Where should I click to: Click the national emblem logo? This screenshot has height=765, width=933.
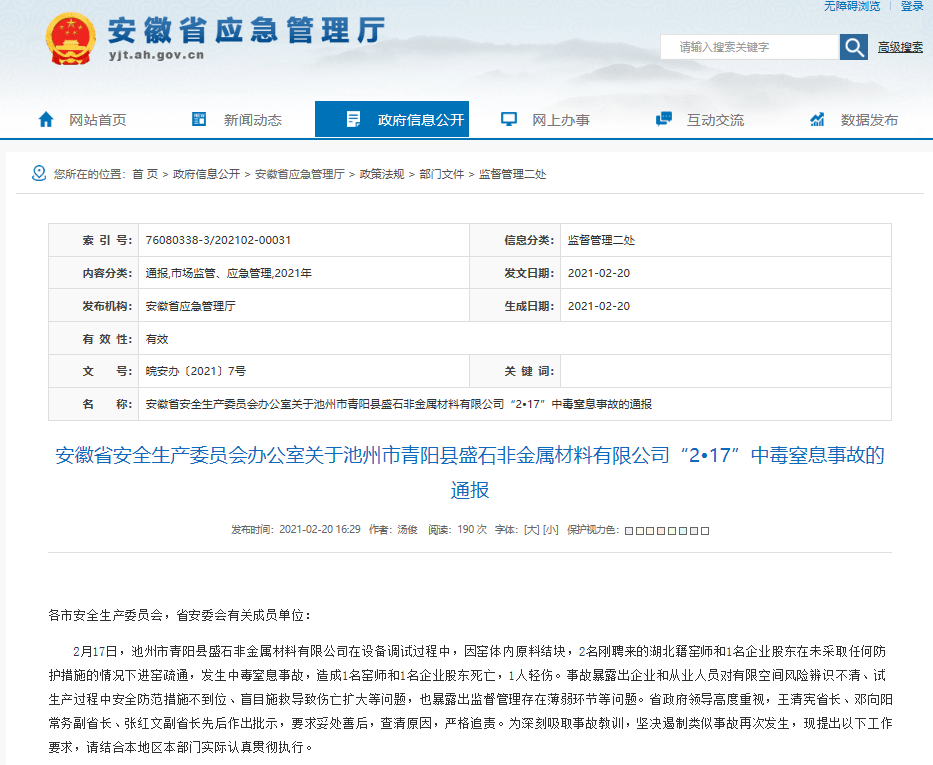click(x=70, y=39)
